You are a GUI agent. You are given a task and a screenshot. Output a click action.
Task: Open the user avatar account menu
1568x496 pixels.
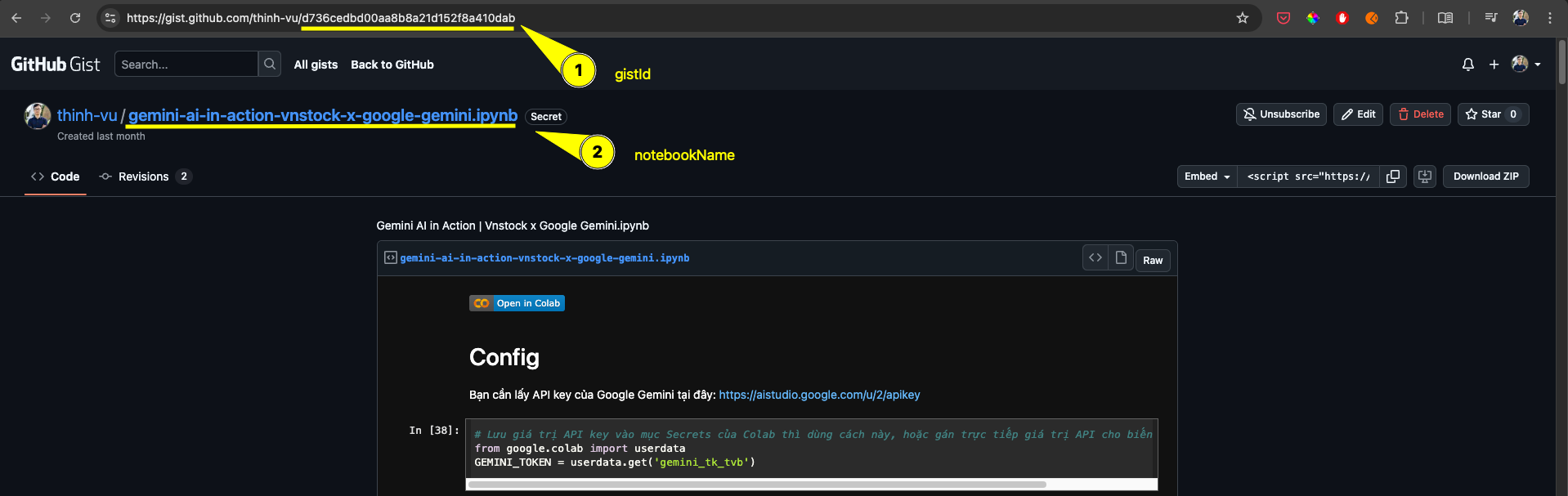[x=1525, y=65]
